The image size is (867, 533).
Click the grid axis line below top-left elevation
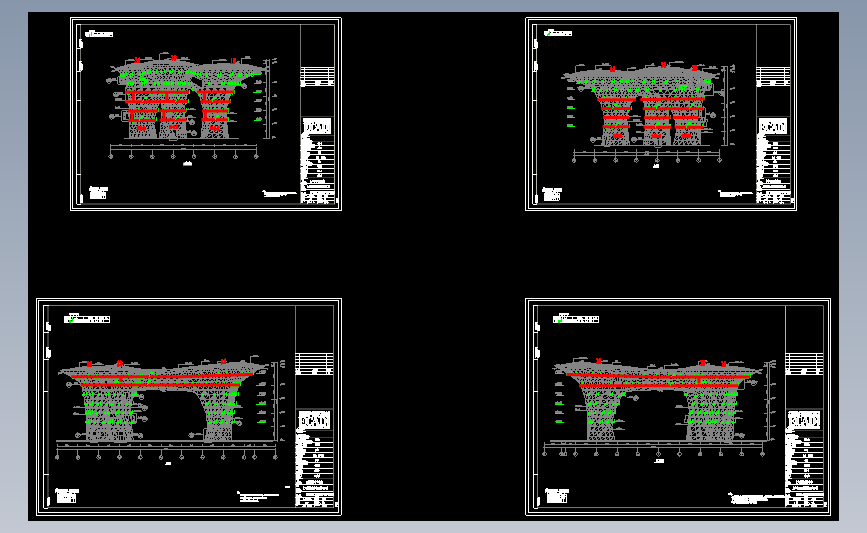tap(184, 149)
